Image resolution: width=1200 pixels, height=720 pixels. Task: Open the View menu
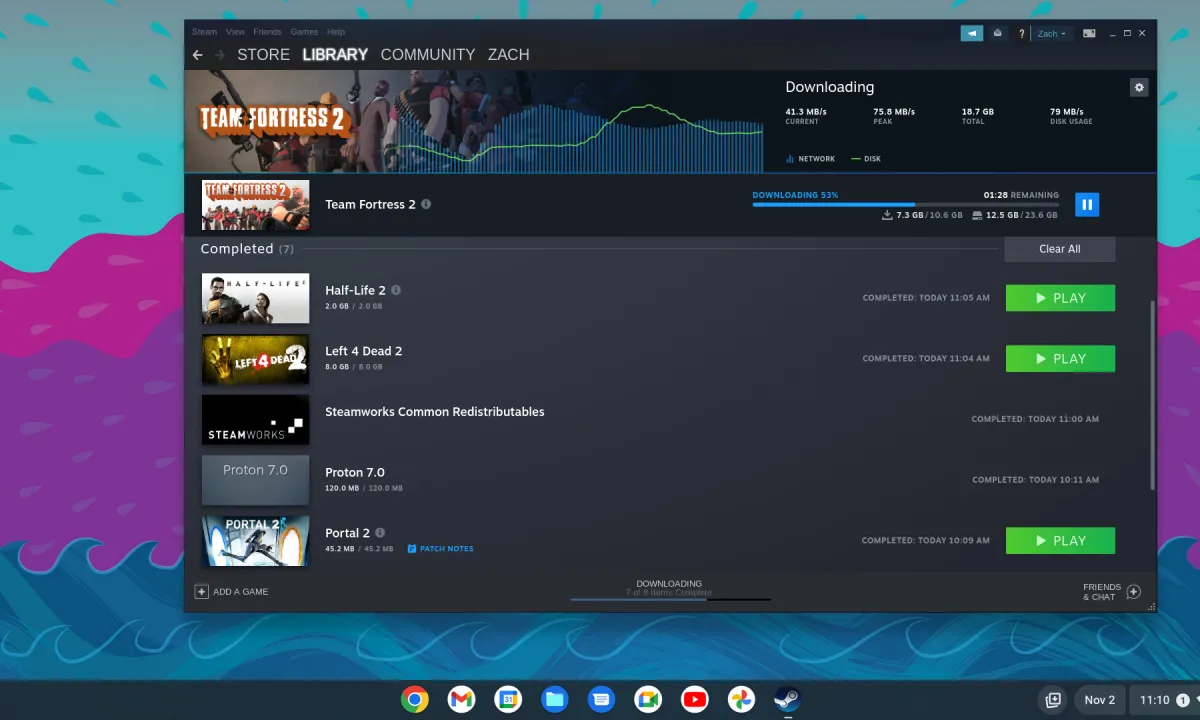click(x=235, y=32)
